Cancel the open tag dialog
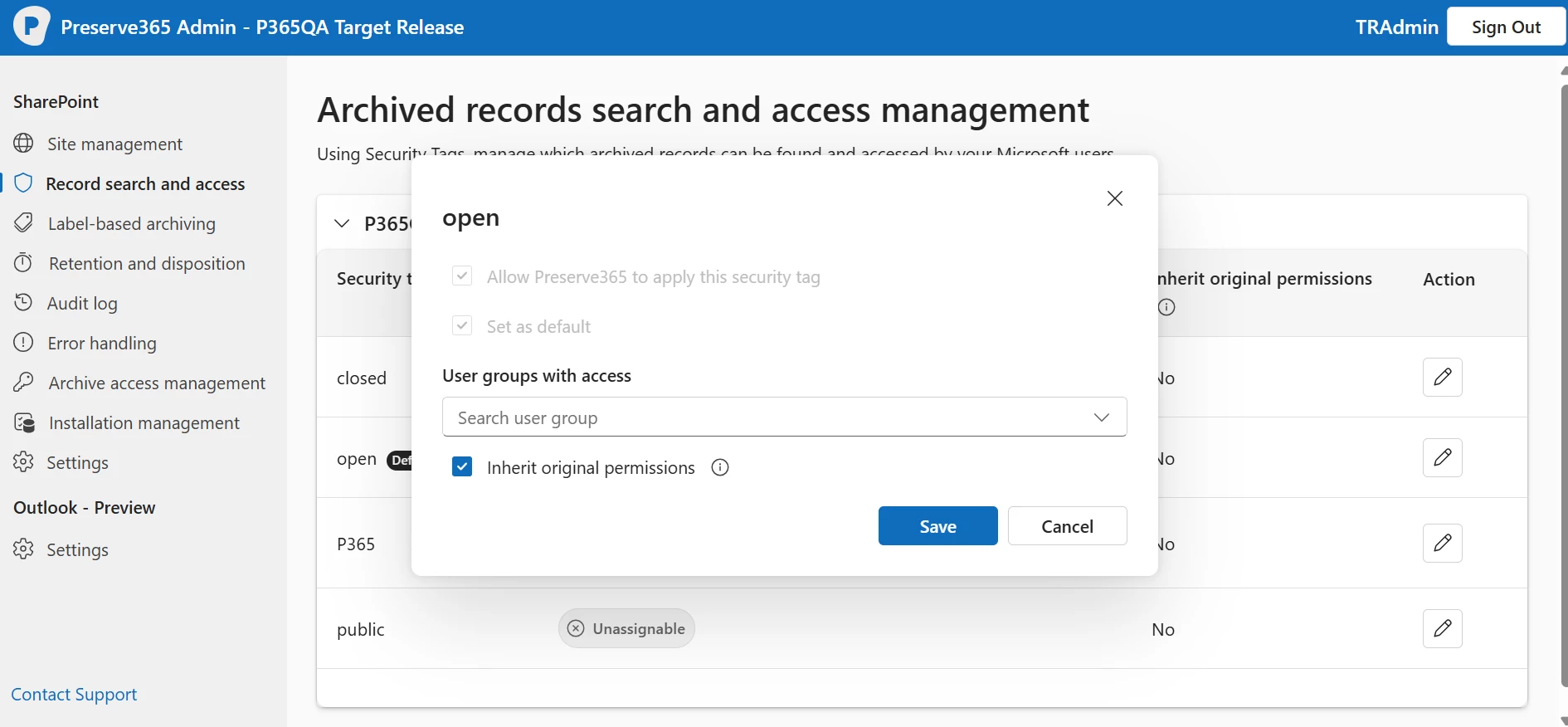1568x727 pixels. coord(1067,525)
